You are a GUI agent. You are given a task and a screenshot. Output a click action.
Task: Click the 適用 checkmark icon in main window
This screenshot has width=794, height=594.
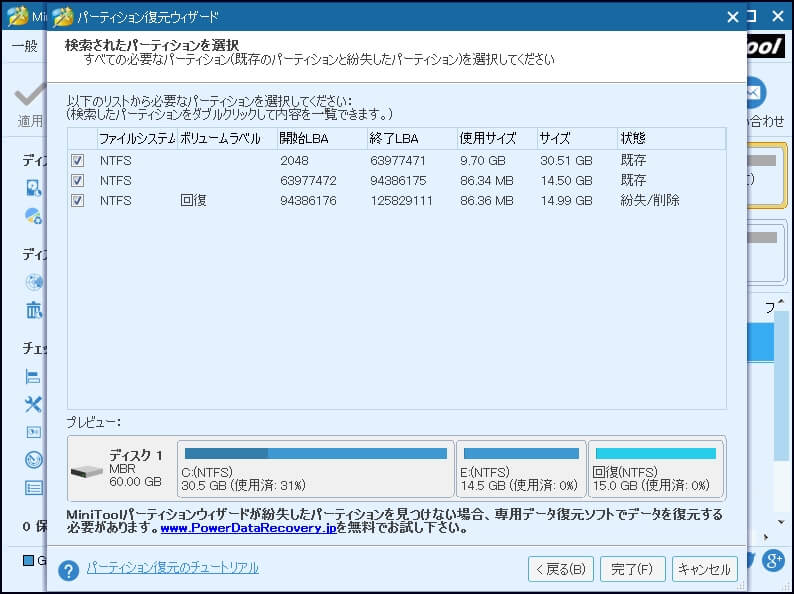[29, 95]
